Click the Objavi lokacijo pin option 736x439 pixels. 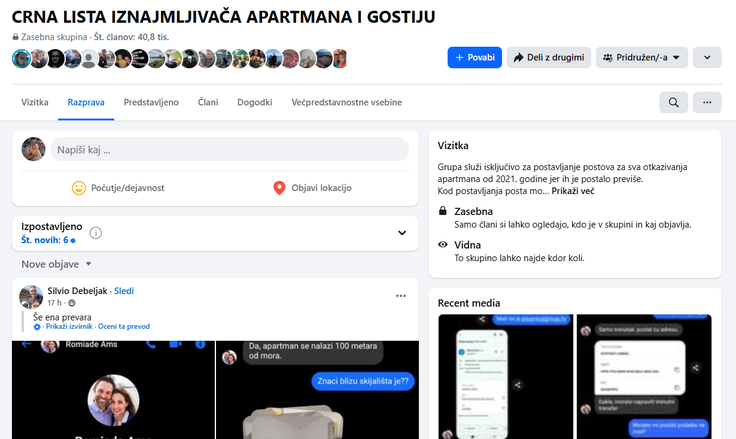pos(312,188)
